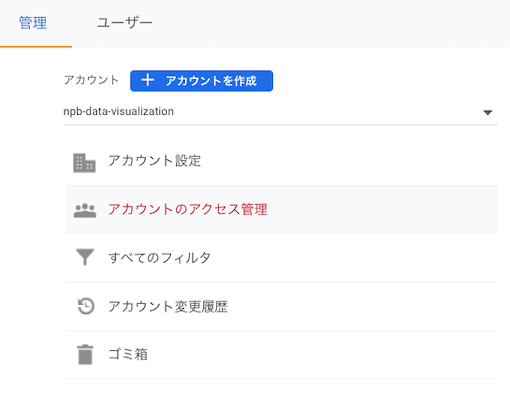Click the funnel icon for すべてのフィルタ
This screenshot has width=510, height=407.
pyautogui.click(x=85, y=257)
